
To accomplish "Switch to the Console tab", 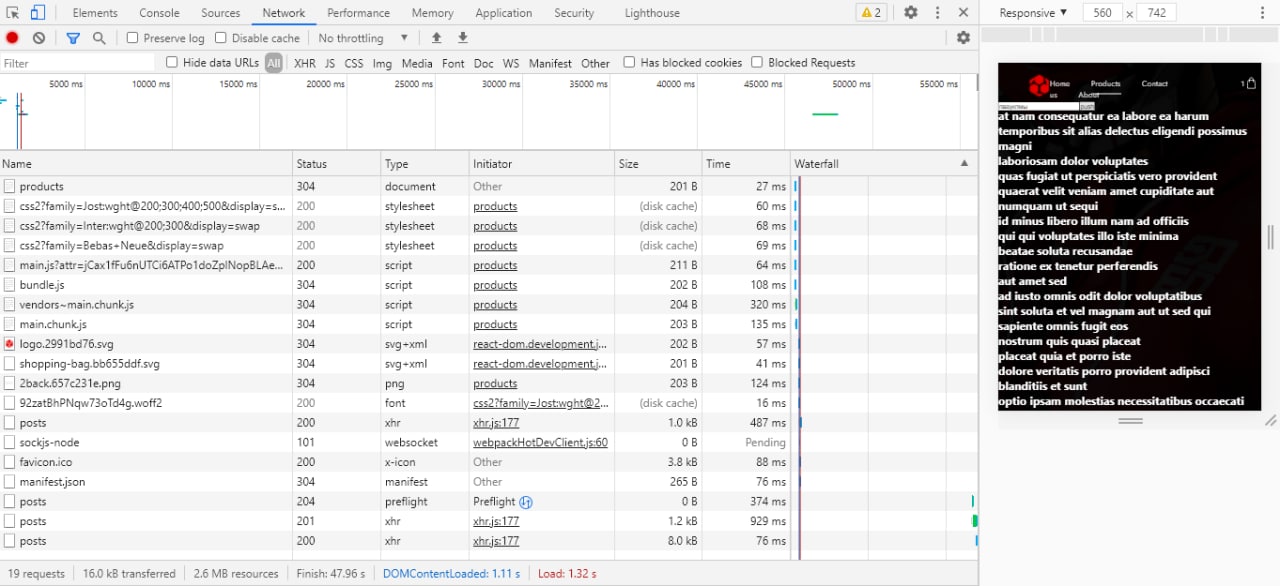I will (159, 13).
